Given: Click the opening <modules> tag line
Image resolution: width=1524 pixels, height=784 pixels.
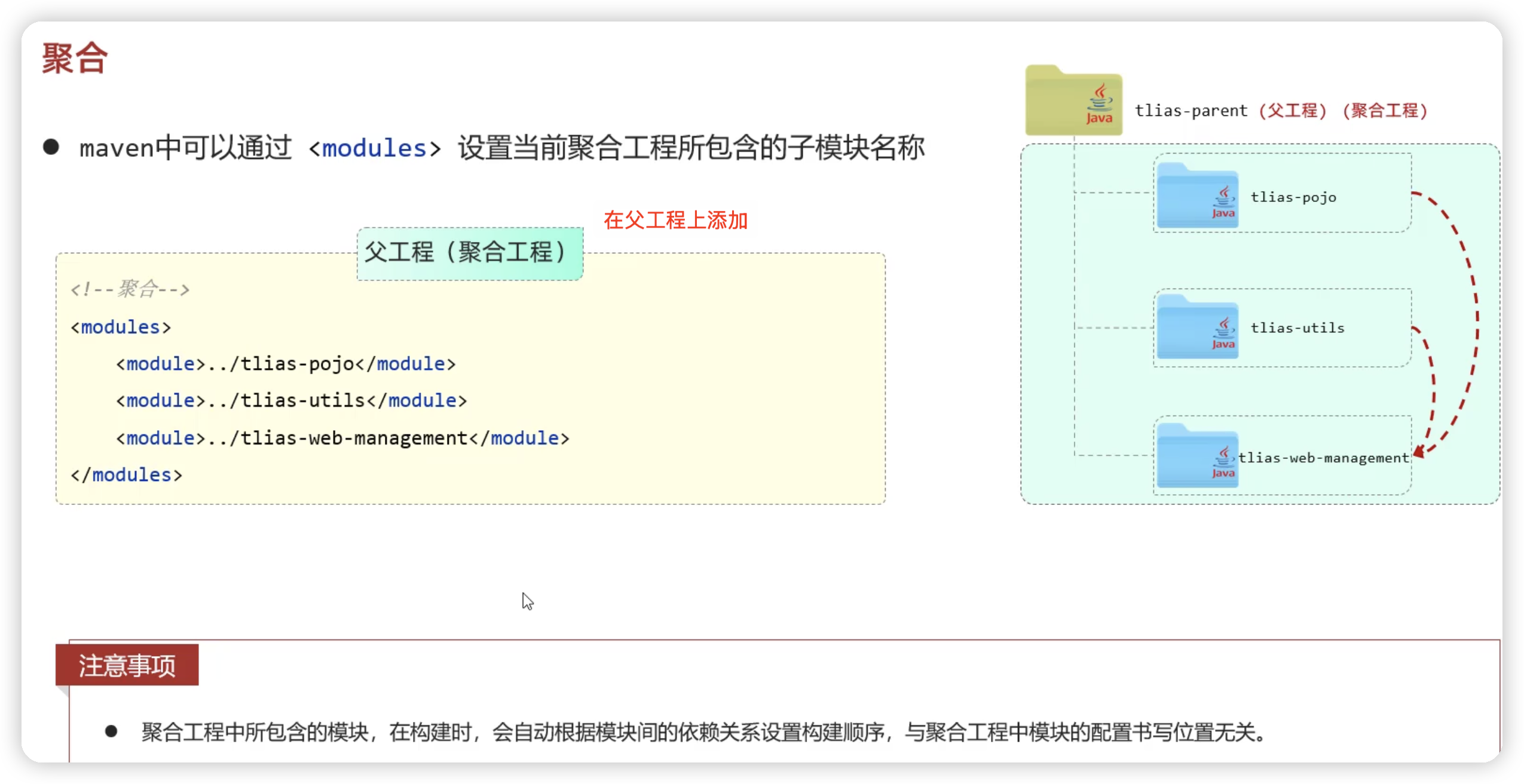Looking at the screenshot, I should point(121,327).
